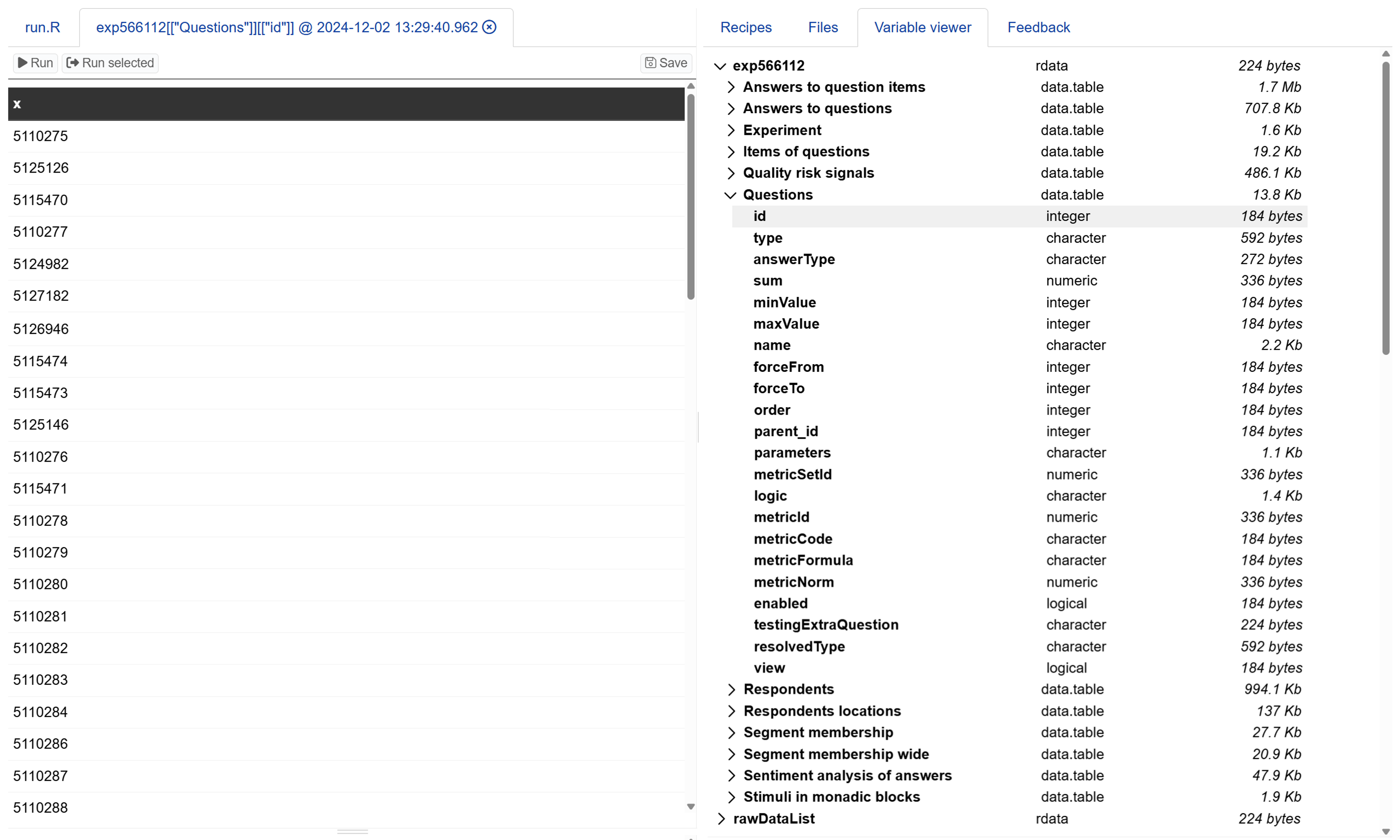Select the id variable row
This screenshot has height=840, width=1400.
click(1019, 216)
